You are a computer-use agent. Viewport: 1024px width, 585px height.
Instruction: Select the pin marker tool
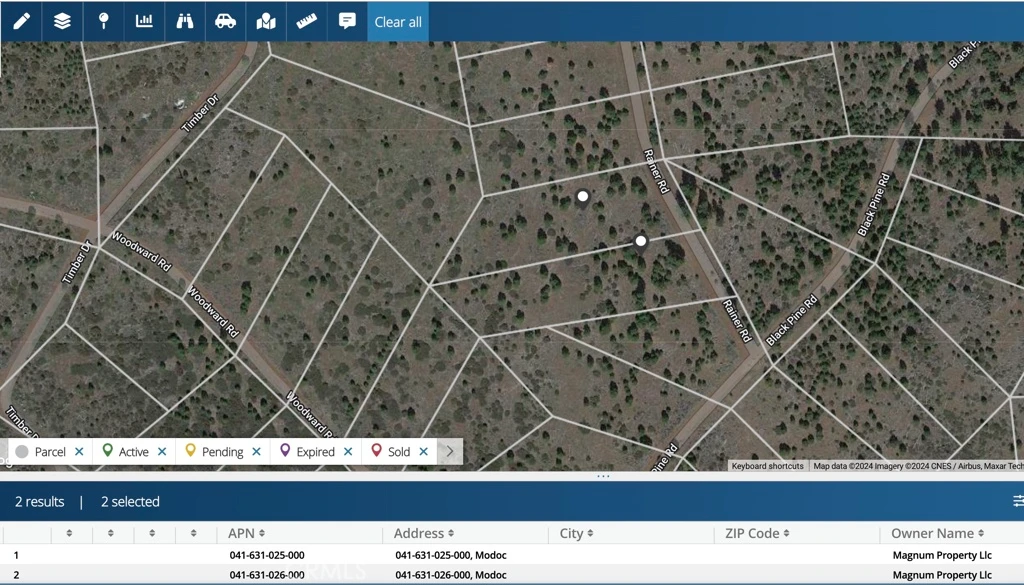103,21
